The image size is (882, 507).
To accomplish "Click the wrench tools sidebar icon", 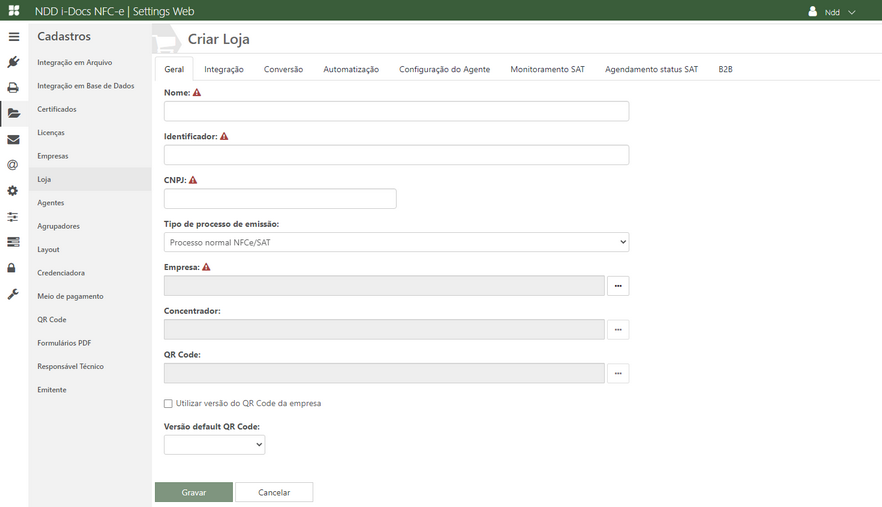I will click(x=13, y=294).
